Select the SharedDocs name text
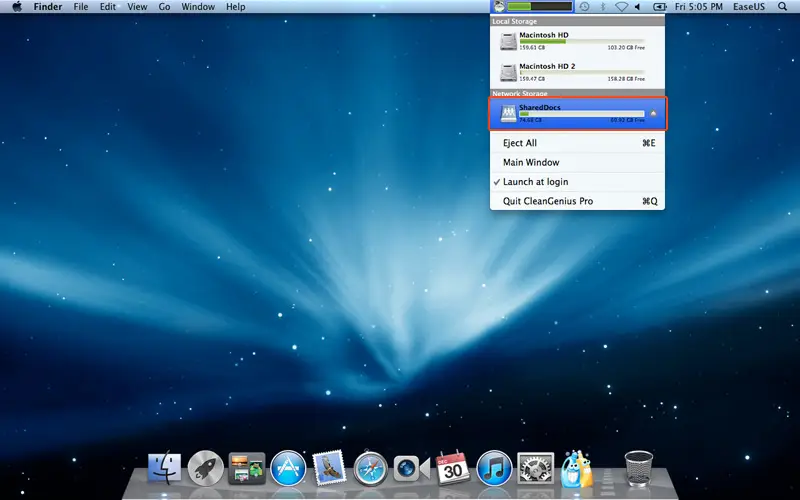 click(540, 107)
